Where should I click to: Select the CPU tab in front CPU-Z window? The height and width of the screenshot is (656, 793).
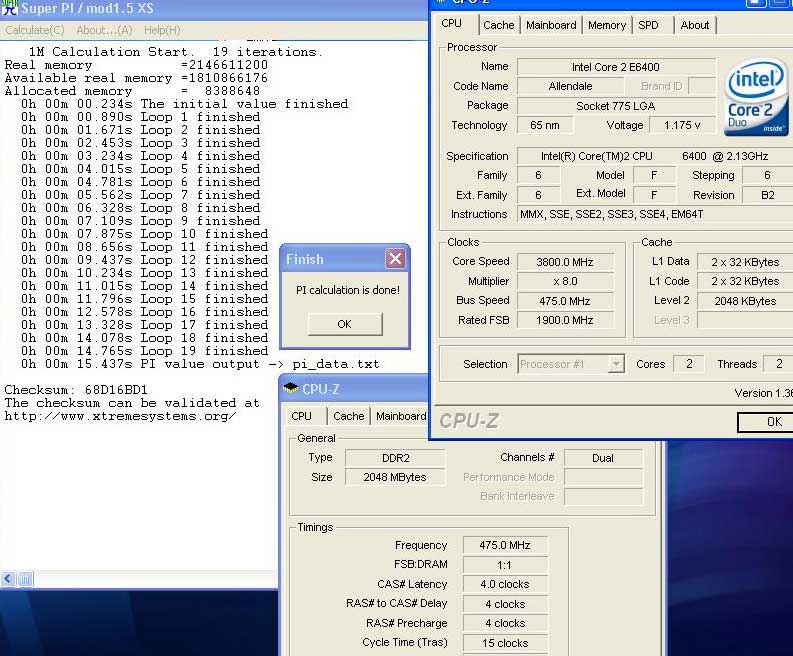[452, 24]
